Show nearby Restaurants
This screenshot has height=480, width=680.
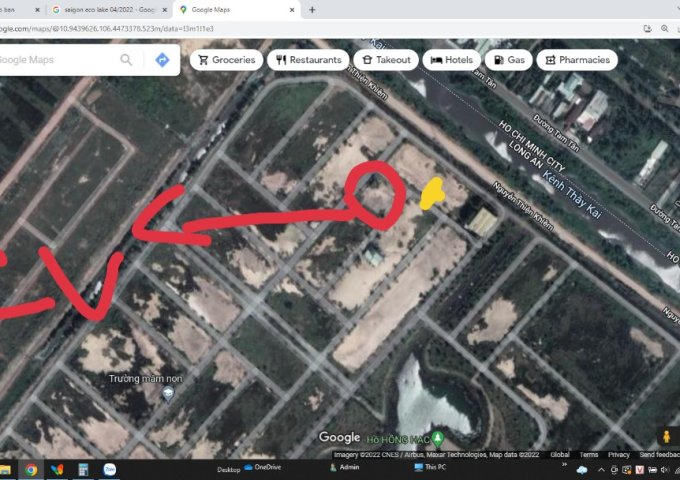(309, 60)
